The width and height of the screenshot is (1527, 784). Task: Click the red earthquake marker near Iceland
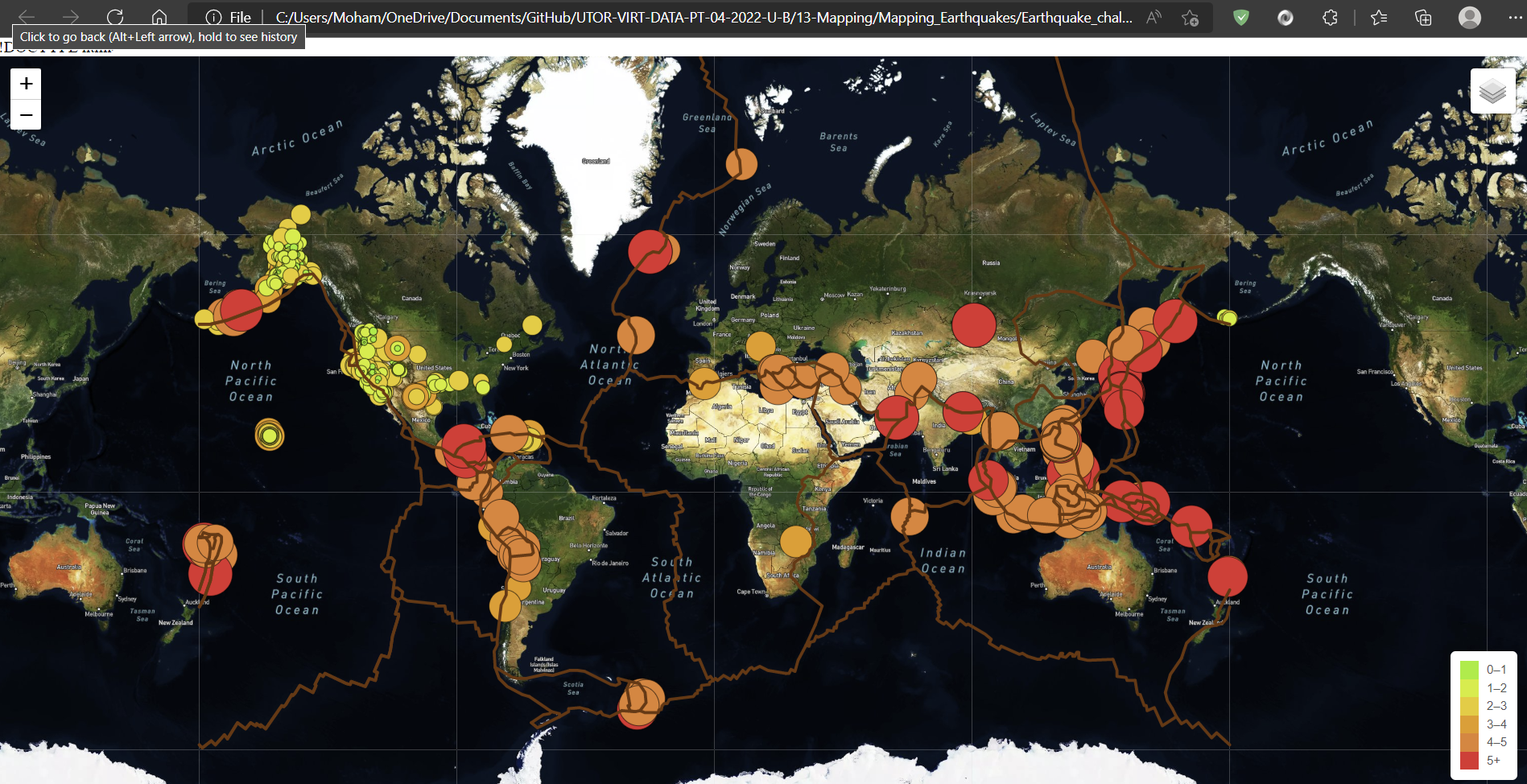650,251
